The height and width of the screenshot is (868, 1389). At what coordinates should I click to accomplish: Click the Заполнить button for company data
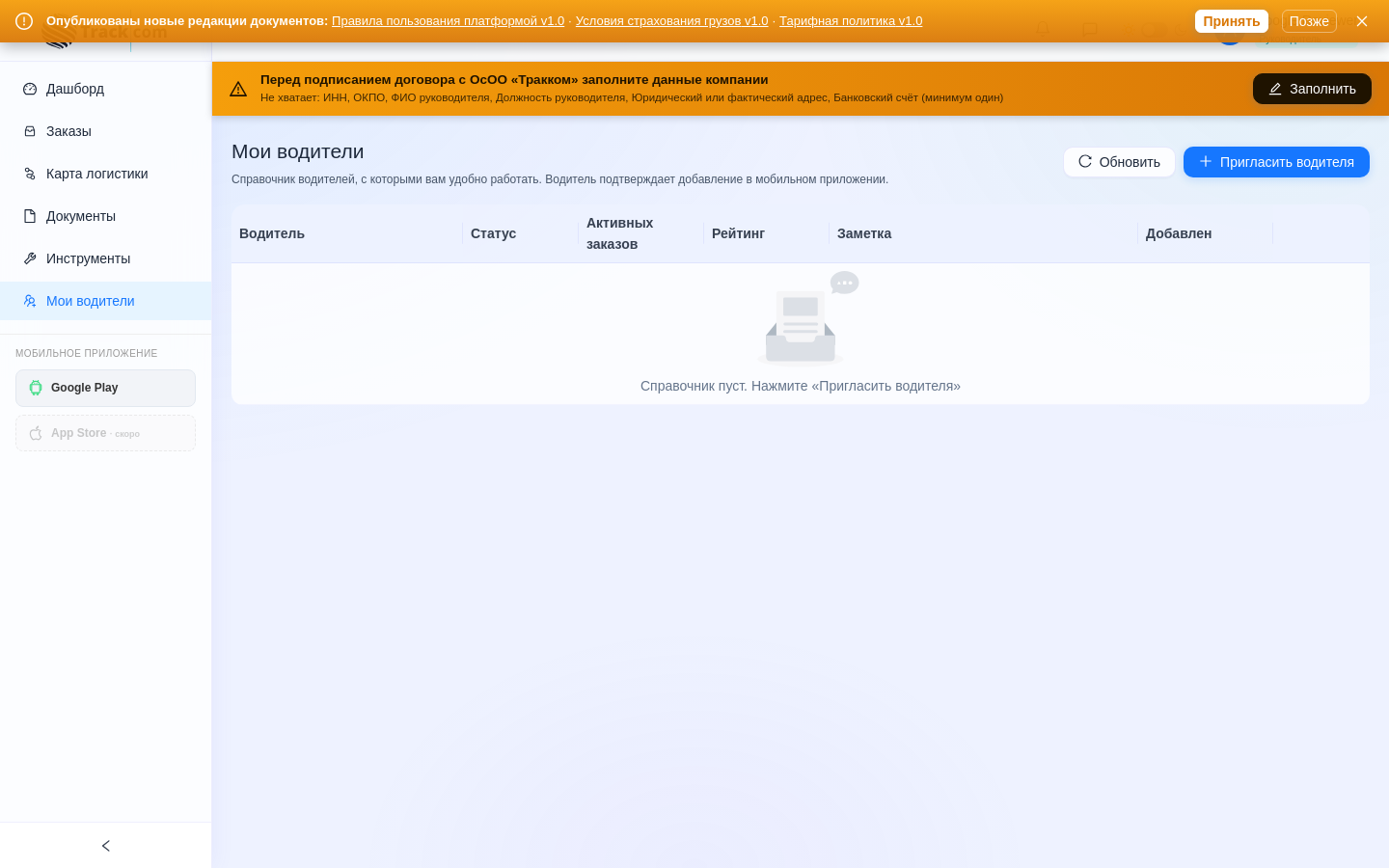(x=1312, y=89)
